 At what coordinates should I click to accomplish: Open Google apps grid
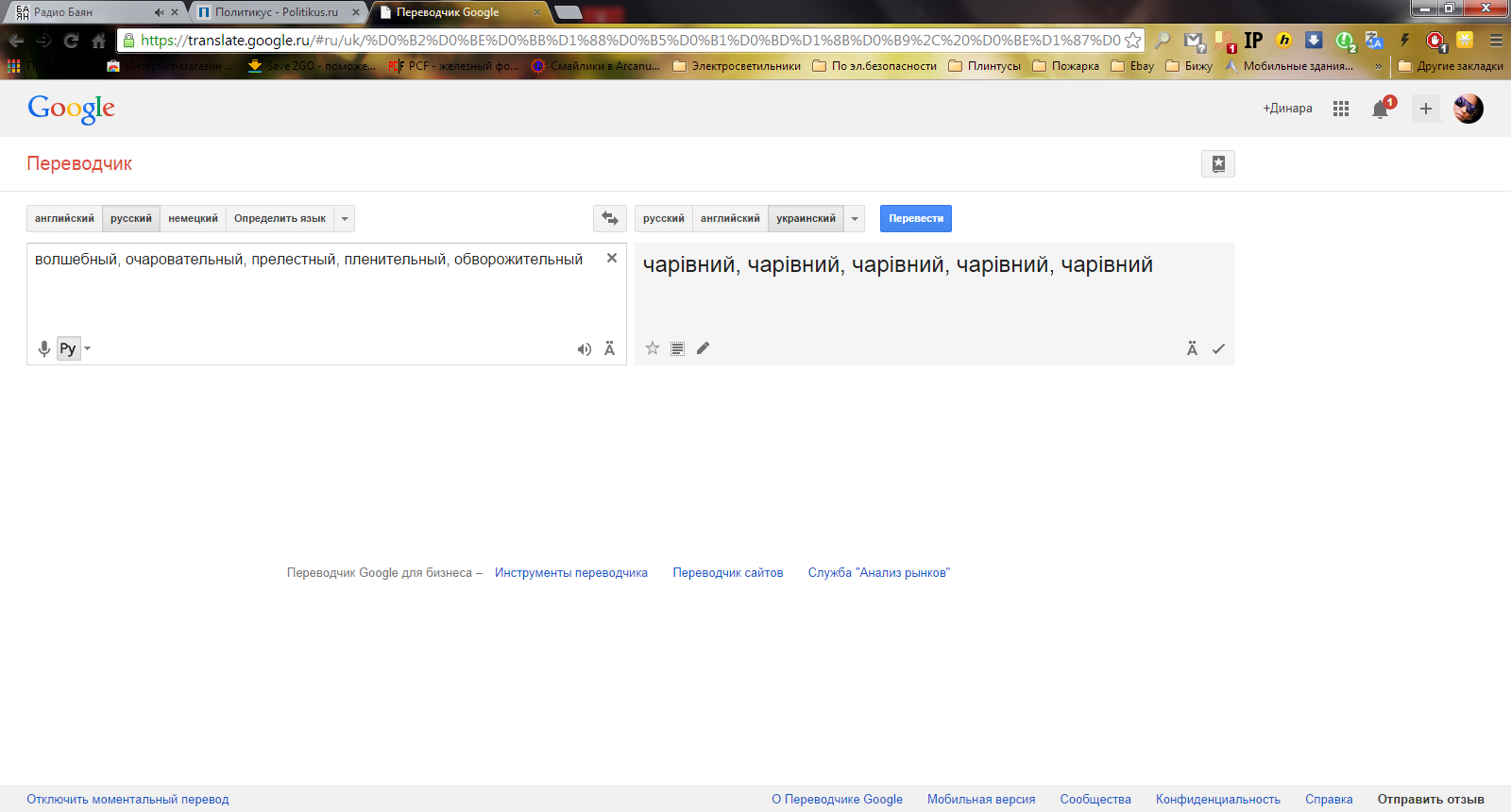[x=1341, y=109]
